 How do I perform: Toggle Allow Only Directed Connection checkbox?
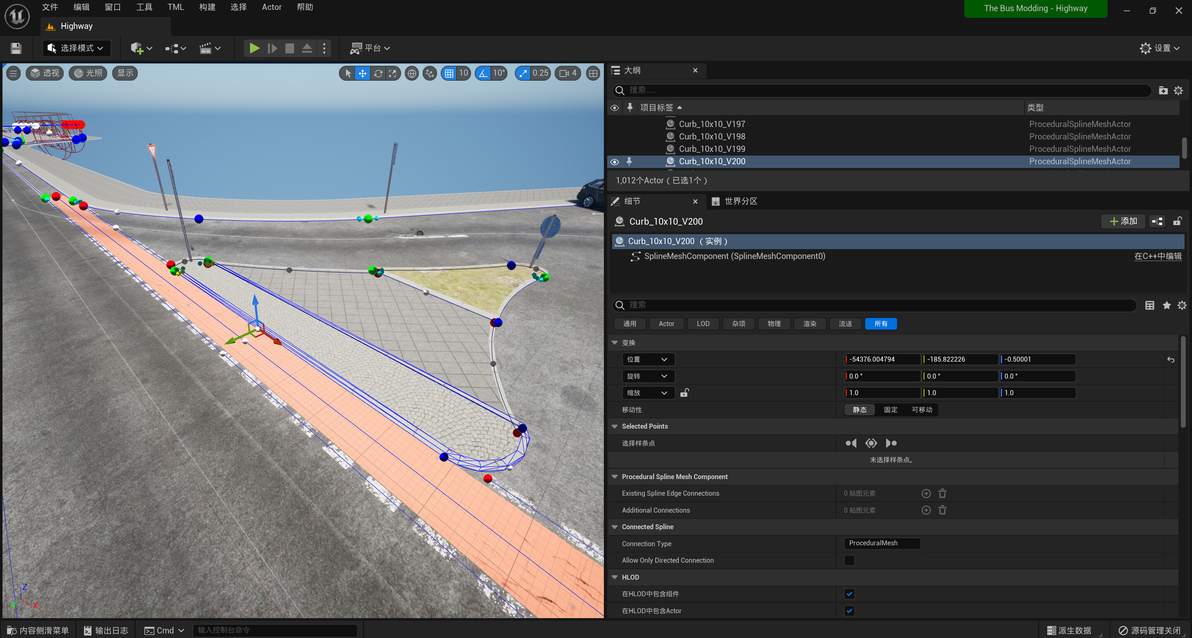849,560
